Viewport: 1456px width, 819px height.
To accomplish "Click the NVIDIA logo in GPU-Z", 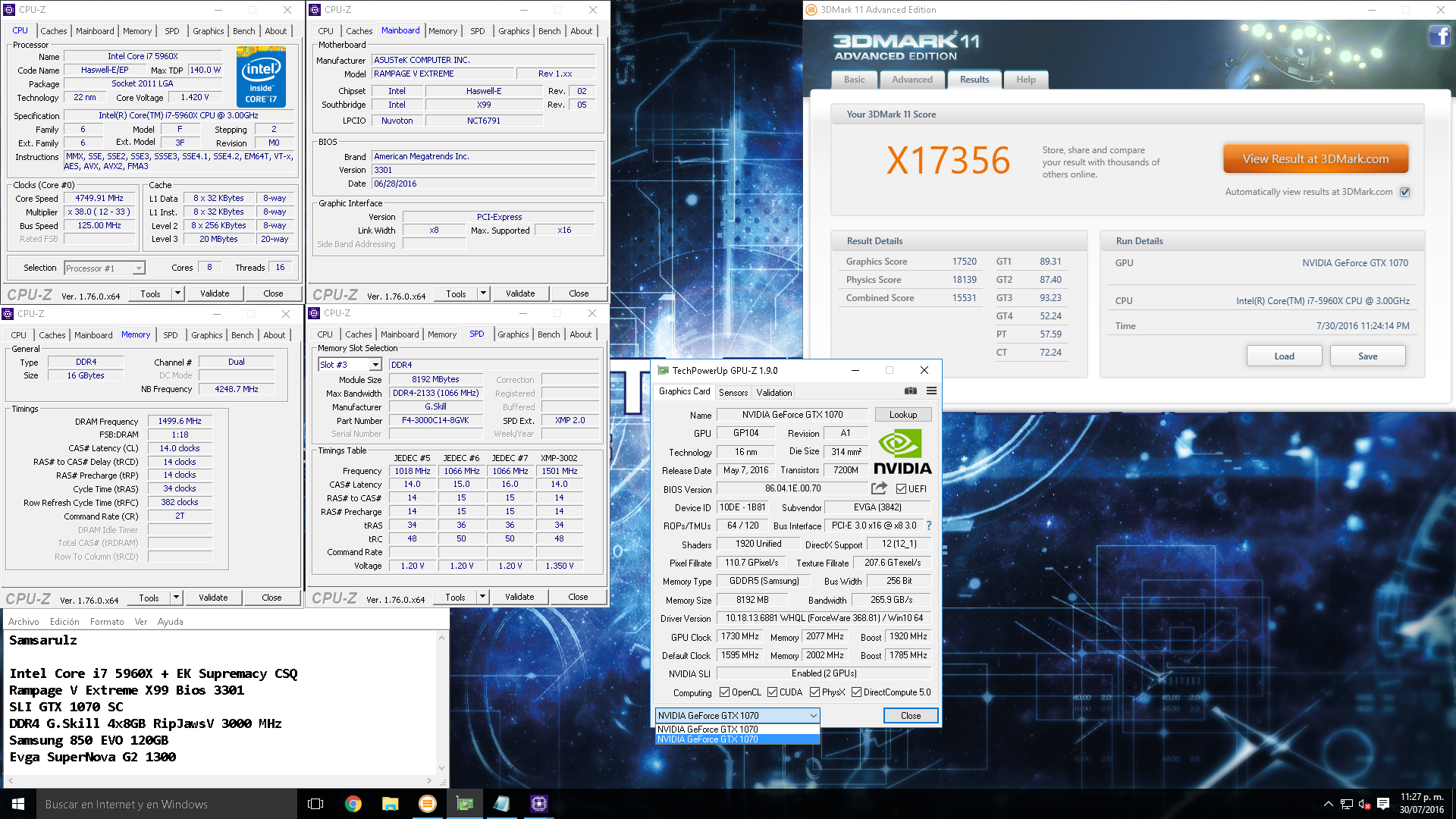I will point(902,452).
